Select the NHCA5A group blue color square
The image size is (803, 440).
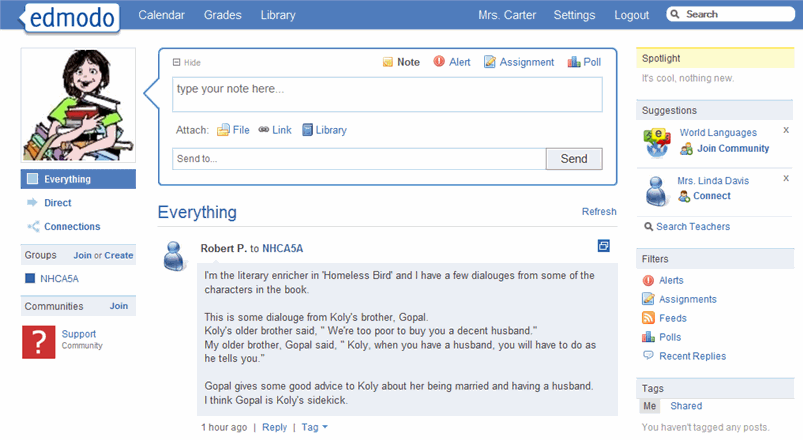point(30,279)
